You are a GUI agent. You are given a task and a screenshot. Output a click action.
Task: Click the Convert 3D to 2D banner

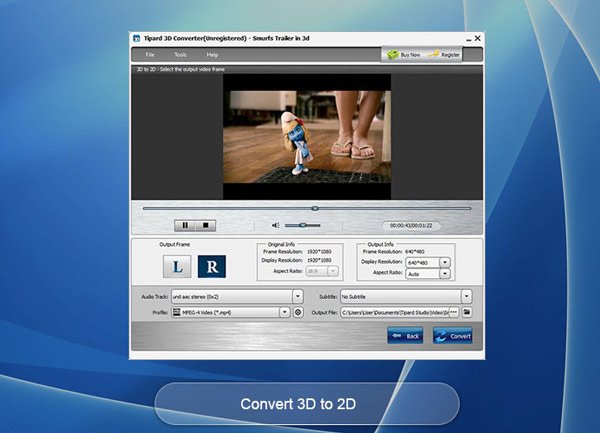click(x=307, y=404)
